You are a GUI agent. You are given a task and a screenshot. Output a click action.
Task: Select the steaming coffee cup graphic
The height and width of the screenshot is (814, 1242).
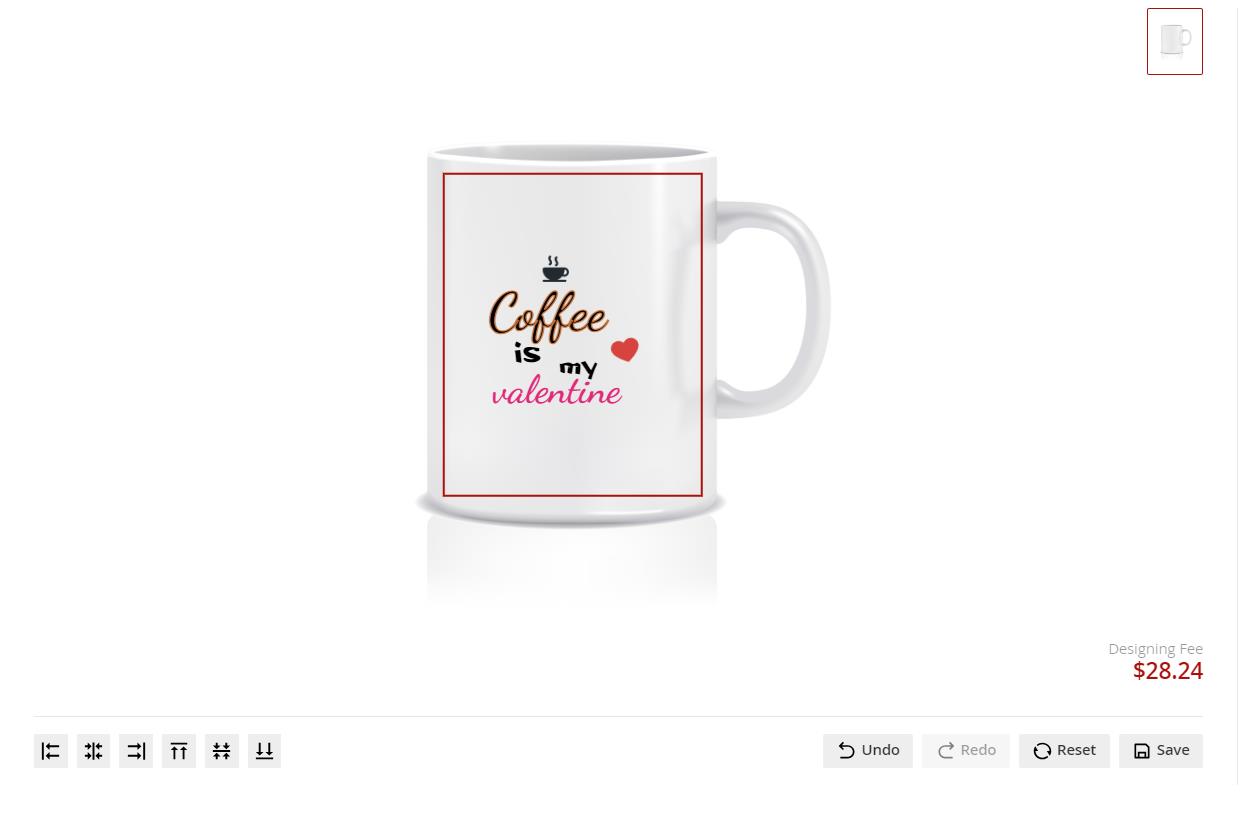pyautogui.click(x=555, y=269)
